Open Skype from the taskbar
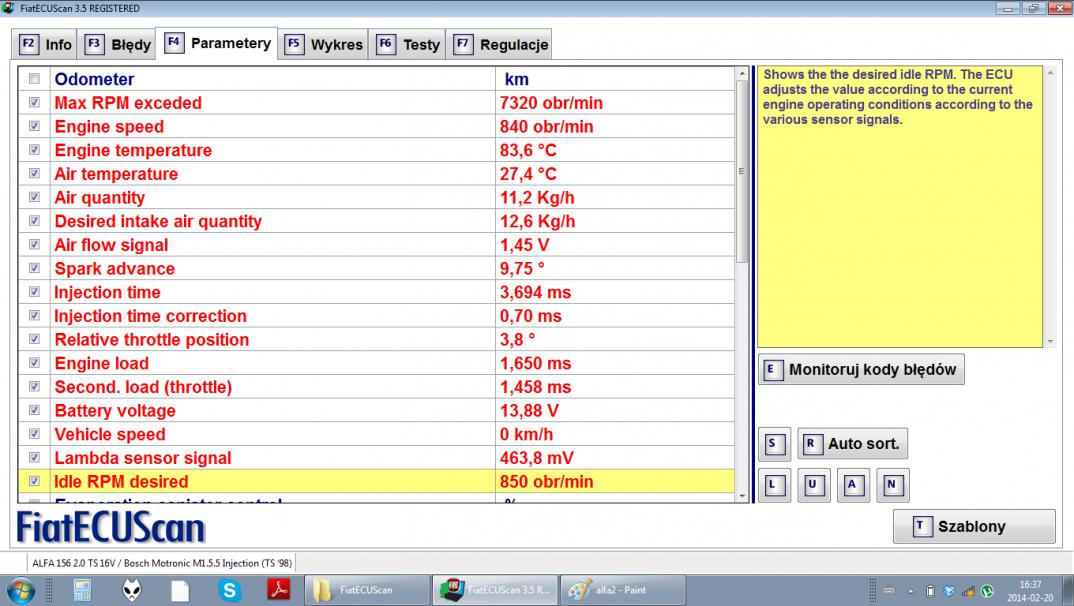Image resolution: width=1074 pixels, height=606 pixels. tap(231, 590)
